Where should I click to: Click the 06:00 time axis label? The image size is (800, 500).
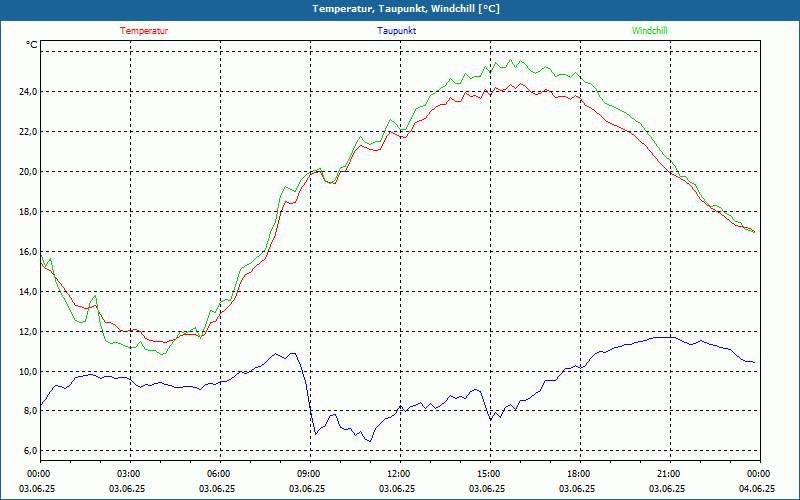pos(220,474)
